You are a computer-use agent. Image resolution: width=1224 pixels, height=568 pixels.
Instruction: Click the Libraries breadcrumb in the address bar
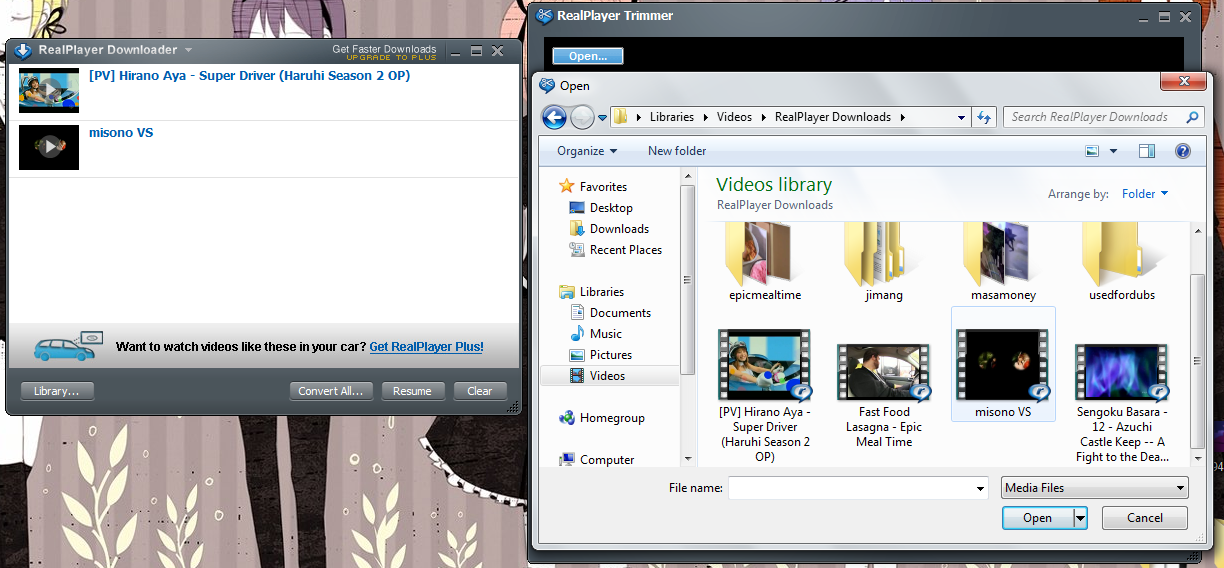coord(672,117)
